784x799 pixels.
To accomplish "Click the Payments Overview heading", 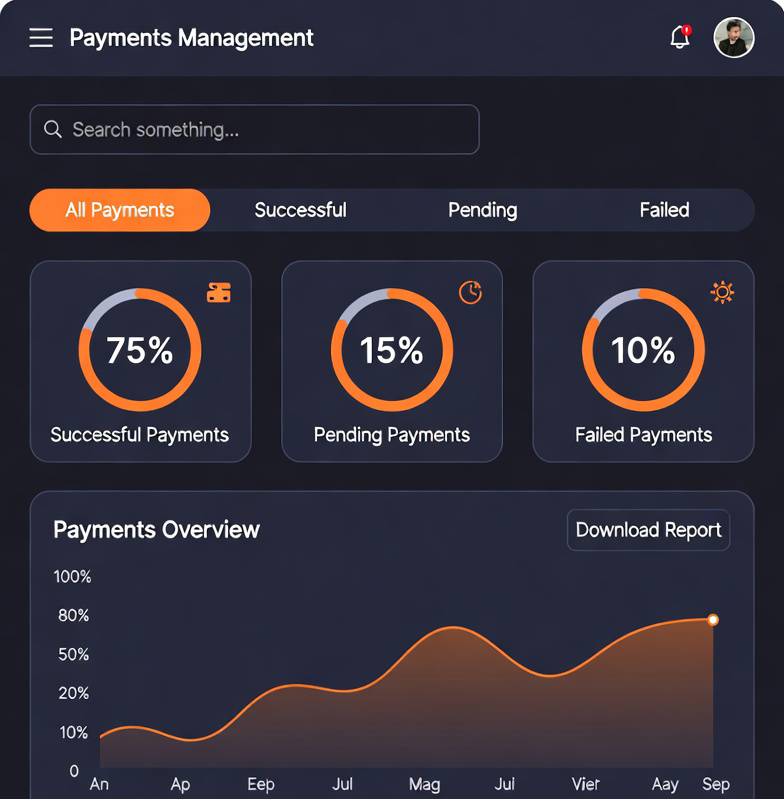I will [x=156, y=530].
